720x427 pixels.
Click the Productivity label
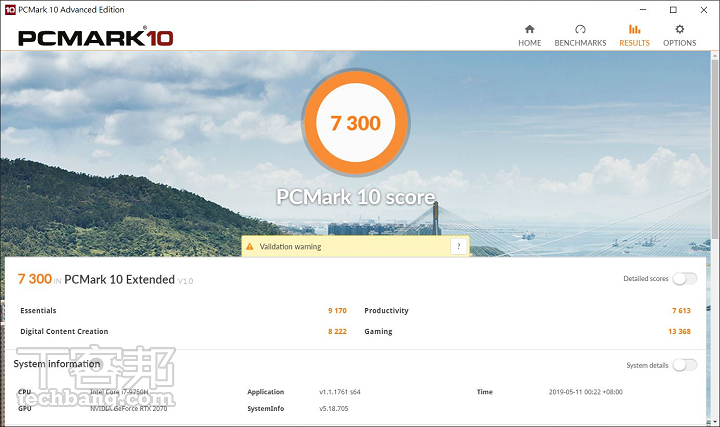pos(386,311)
